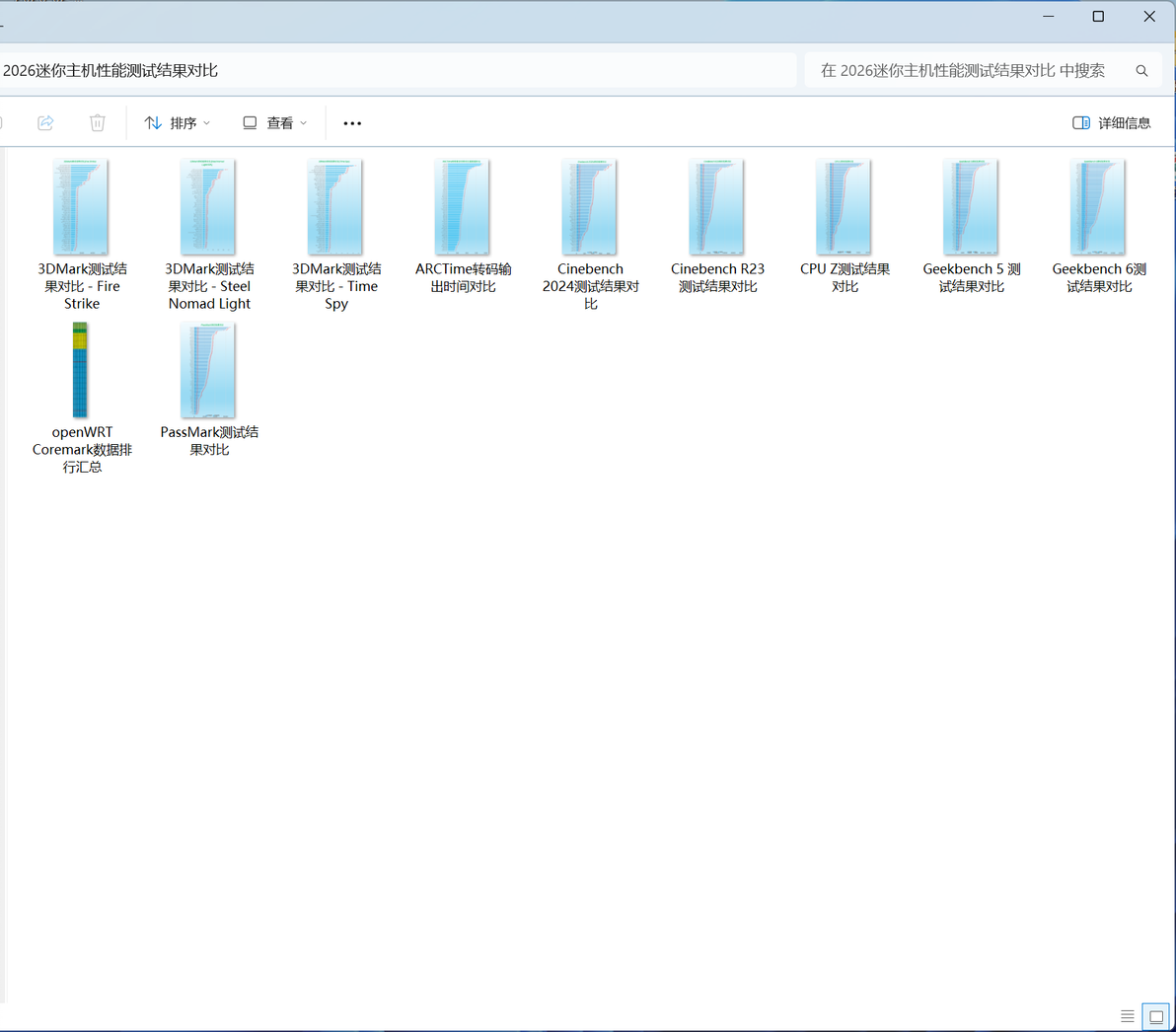Select 3DMark Steel Nomad Light file
The image size is (1176, 1032).
point(209,235)
